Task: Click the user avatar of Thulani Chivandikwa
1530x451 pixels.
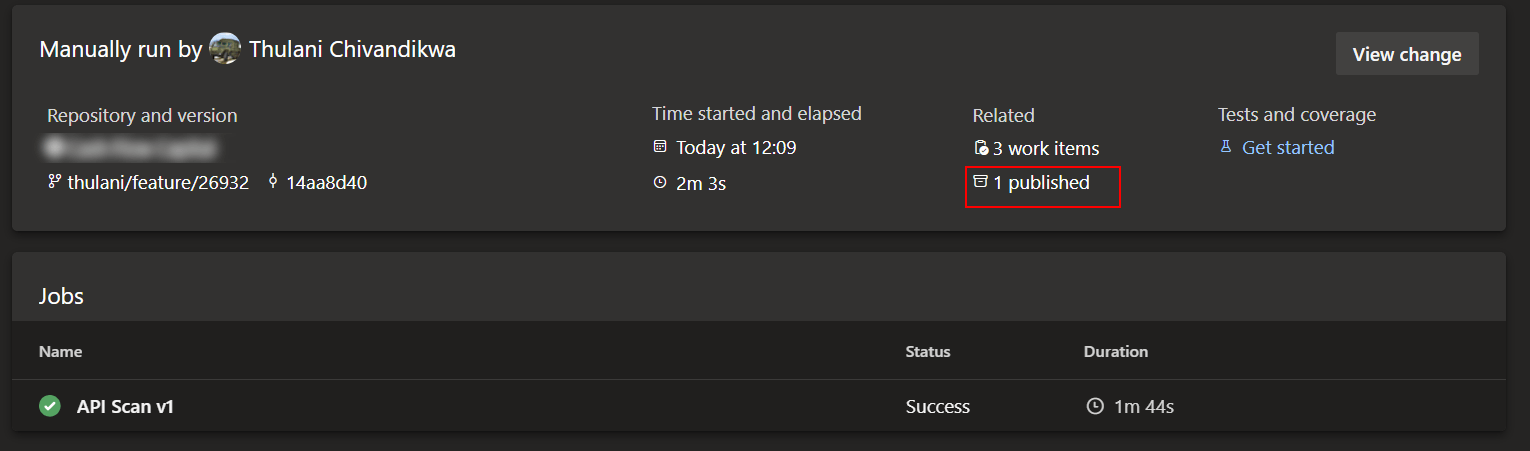Action: (225, 49)
